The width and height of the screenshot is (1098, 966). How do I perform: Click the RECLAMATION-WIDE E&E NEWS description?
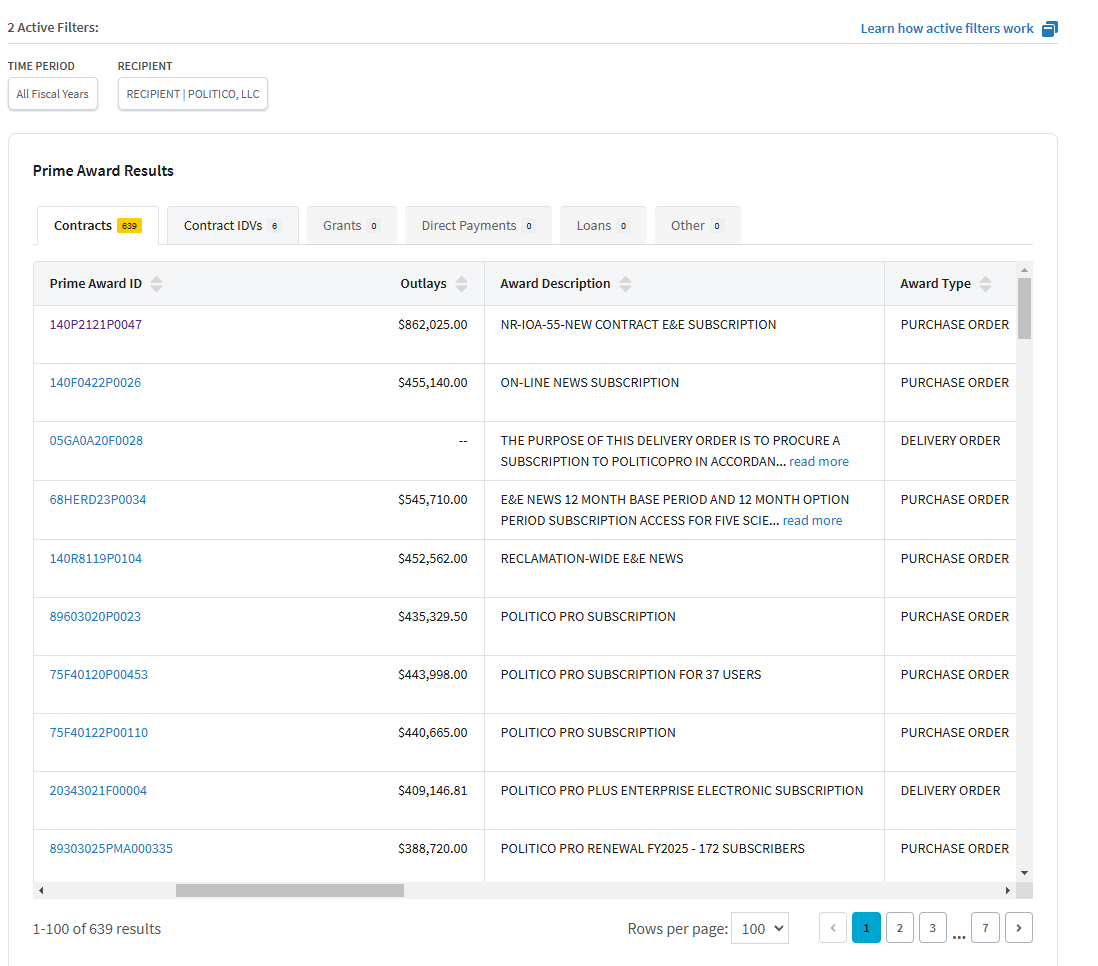tap(592, 558)
